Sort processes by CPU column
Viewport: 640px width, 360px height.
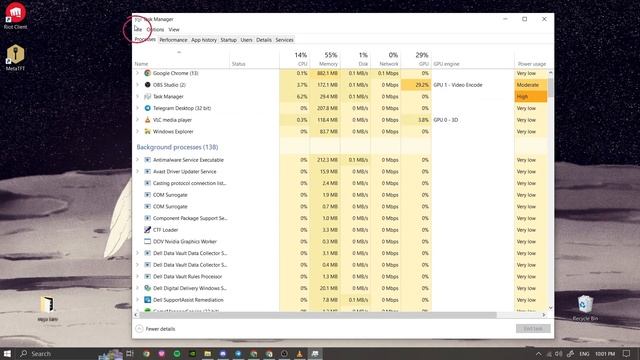click(x=294, y=59)
